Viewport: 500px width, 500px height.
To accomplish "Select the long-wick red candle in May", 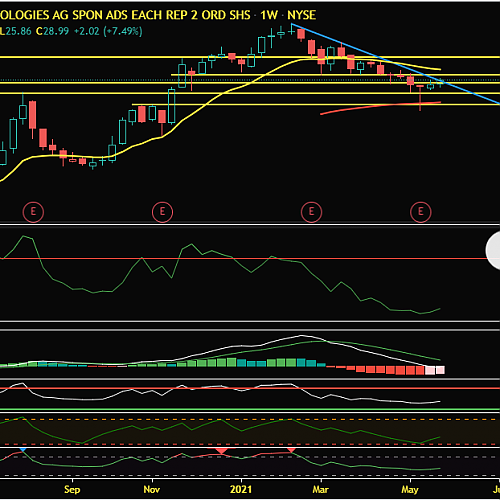I will 420,98.
